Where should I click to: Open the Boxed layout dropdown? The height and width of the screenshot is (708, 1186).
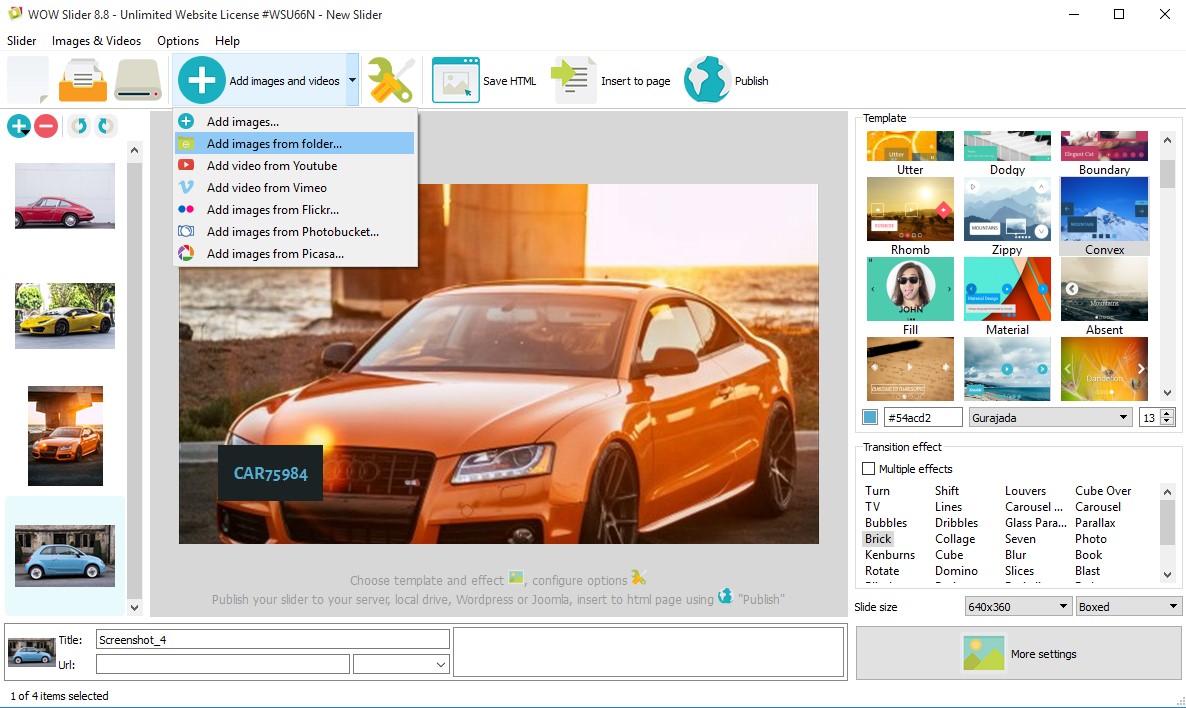[x=1128, y=606]
